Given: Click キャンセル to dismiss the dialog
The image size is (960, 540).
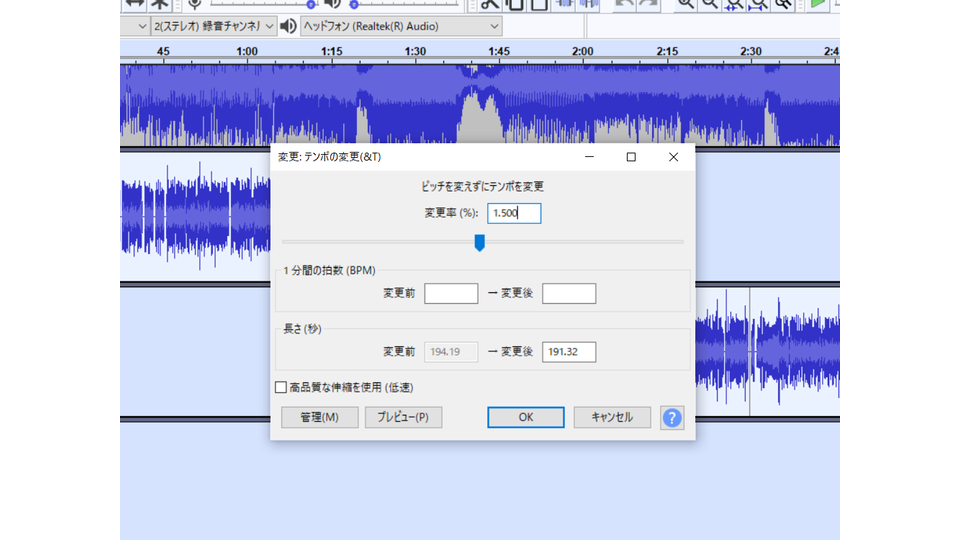Looking at the screenshot, I should coord(612,418).
